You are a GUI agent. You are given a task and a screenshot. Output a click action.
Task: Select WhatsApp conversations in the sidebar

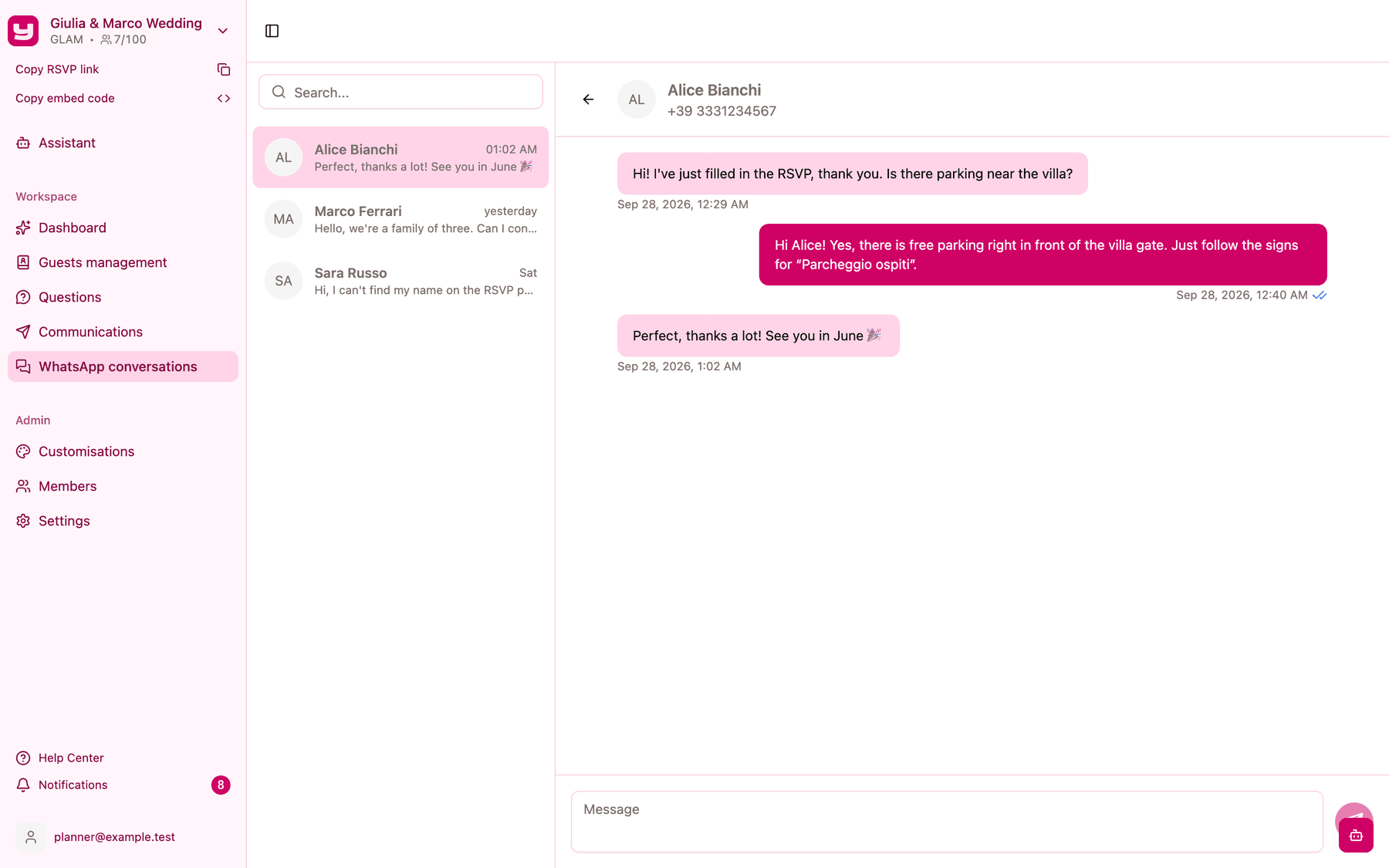click(x=123, y=366)
